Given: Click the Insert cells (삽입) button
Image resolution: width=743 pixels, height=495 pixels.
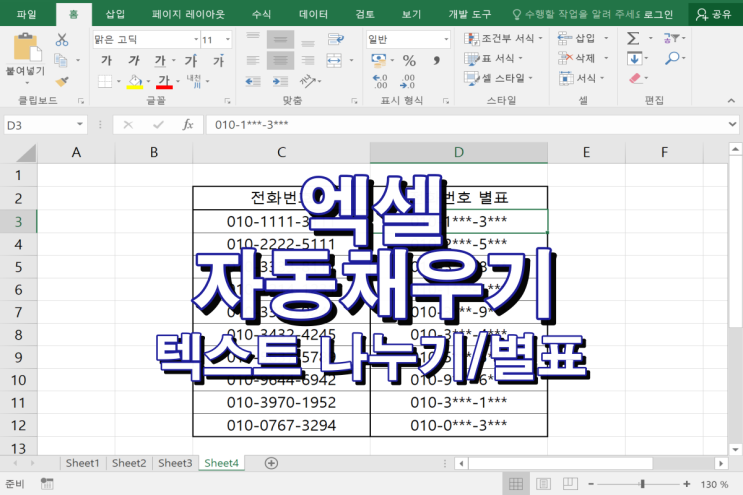Looking at the screenshot, I should [582, 38].
